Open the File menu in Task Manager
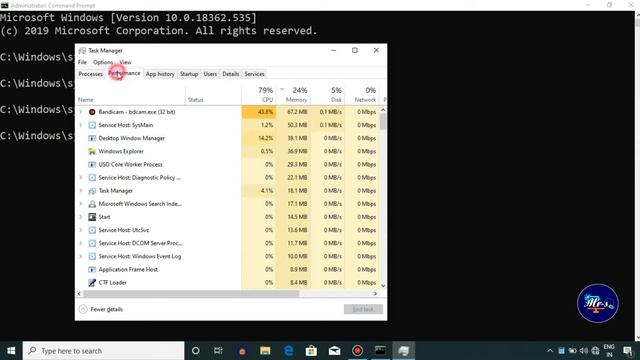This screenshot has height=360, width=640. tap(82, 62)
